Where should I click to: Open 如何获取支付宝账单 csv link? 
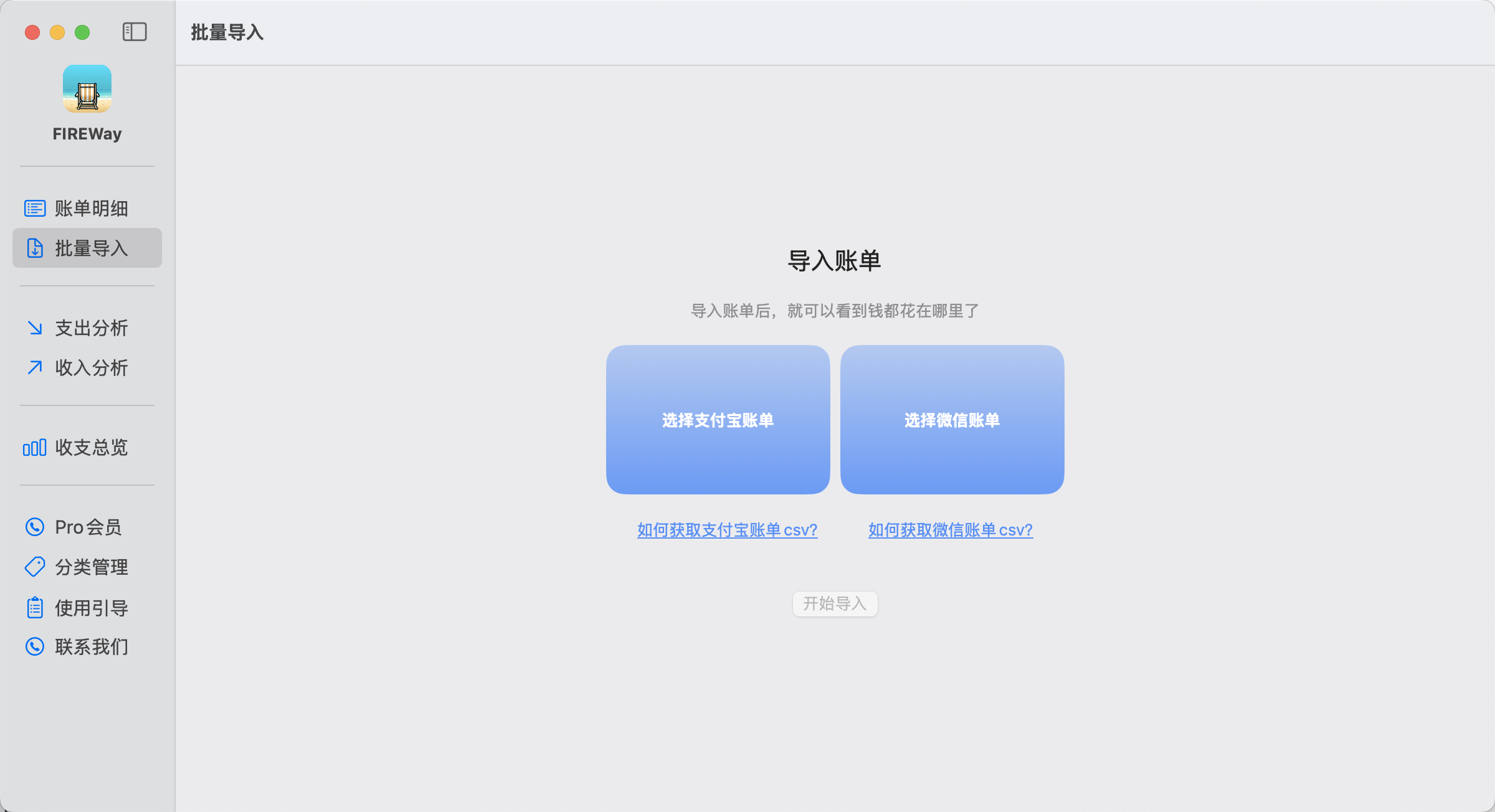727,530
